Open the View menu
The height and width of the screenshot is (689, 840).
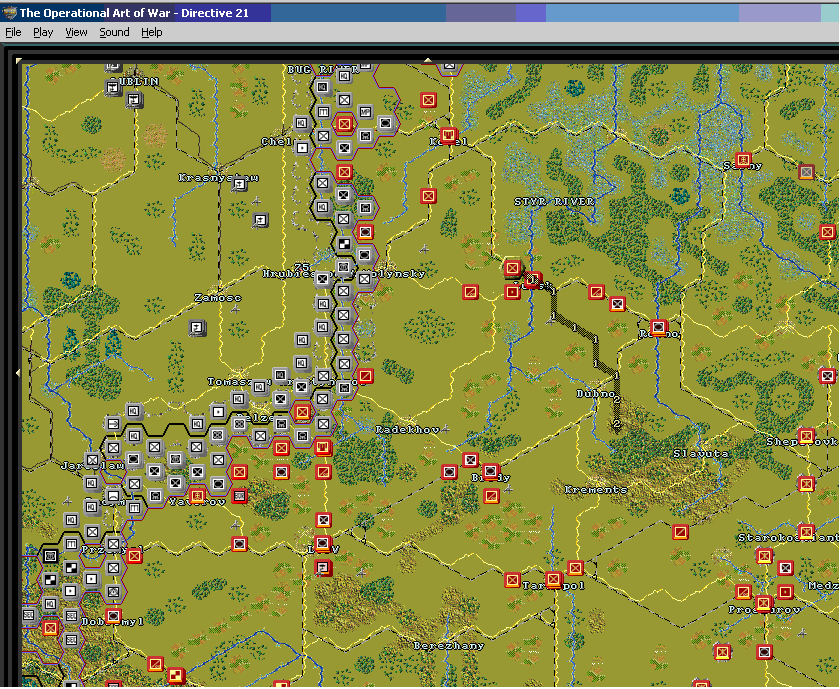tap(76, 32)
